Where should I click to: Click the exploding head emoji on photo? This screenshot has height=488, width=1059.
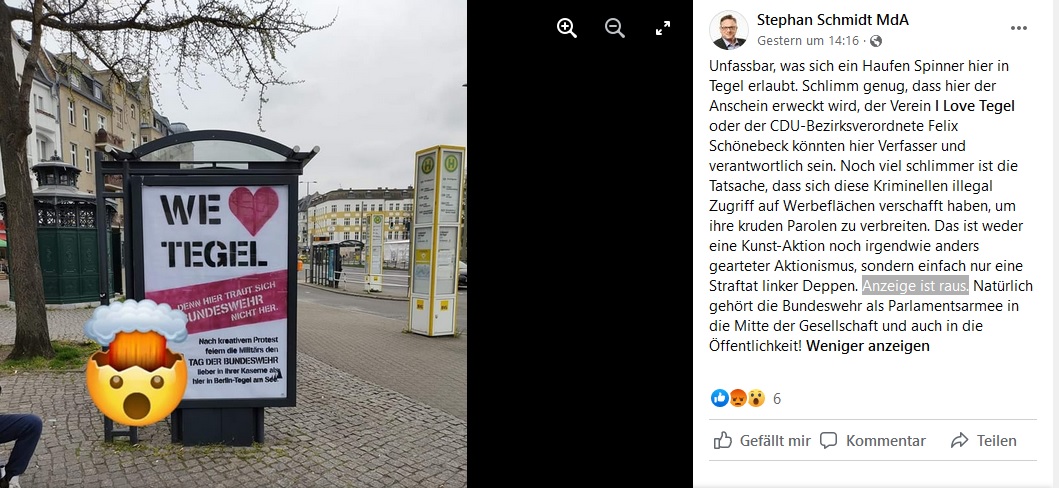(136, 362)
